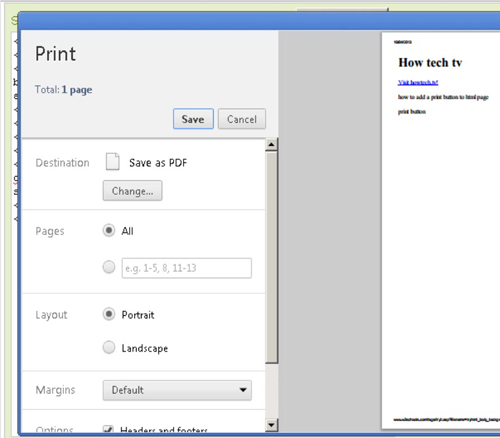The width and height of the screenshot is (500, 438).
Task: Click the Destination label
Action: click(x=62, y=163)
